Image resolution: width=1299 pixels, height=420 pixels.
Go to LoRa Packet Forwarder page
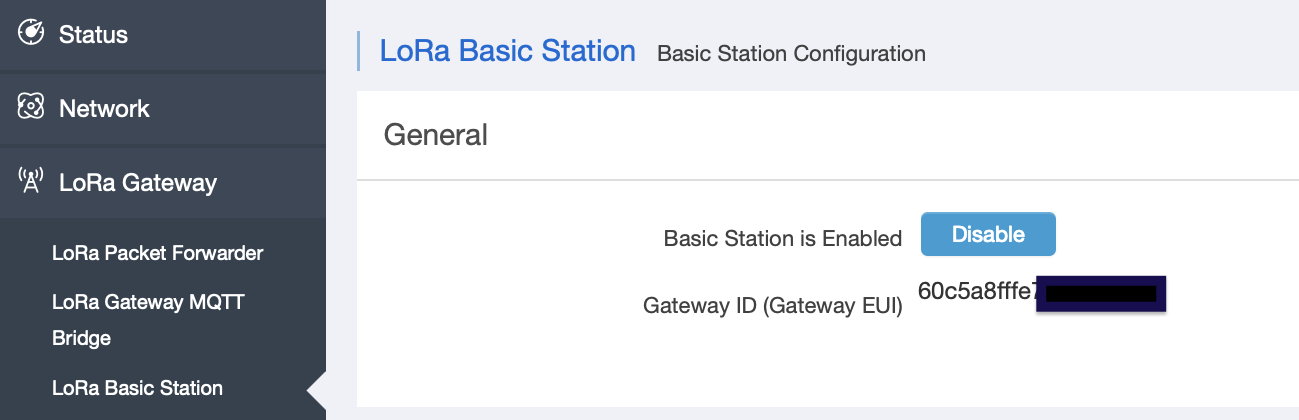(157, 253)
